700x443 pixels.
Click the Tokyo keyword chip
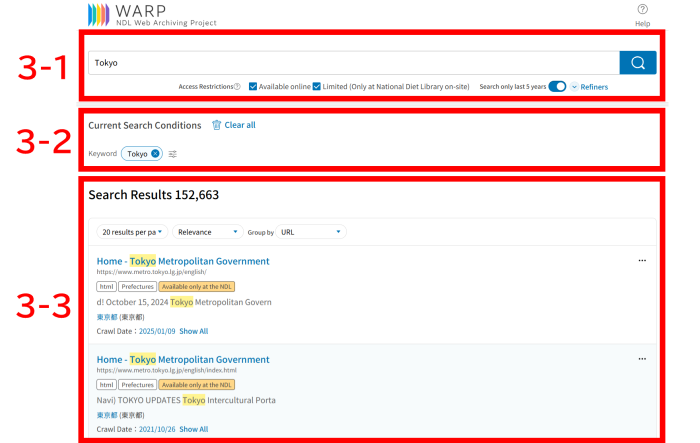pos(142,154)
